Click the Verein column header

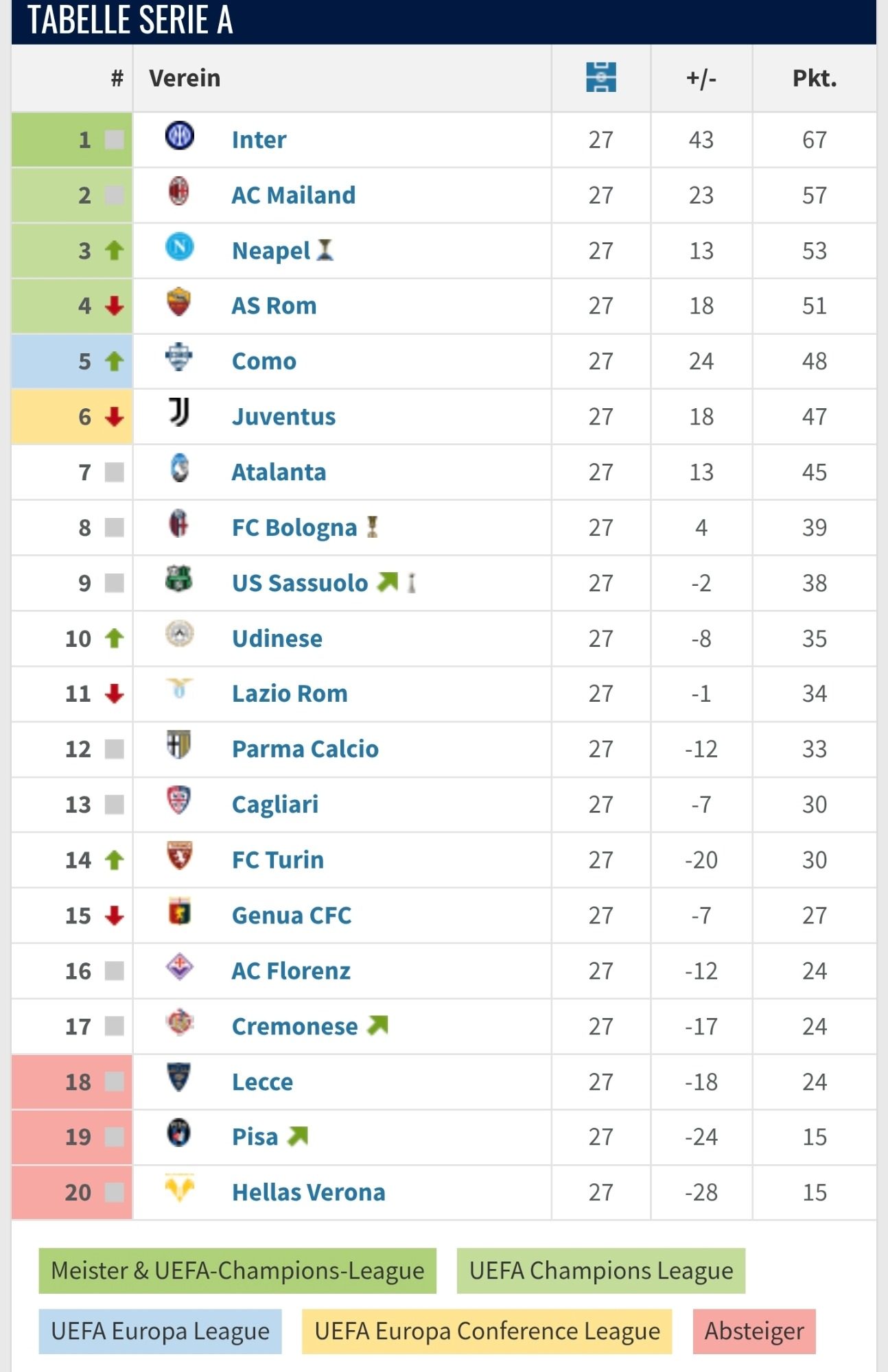[185, 78]
